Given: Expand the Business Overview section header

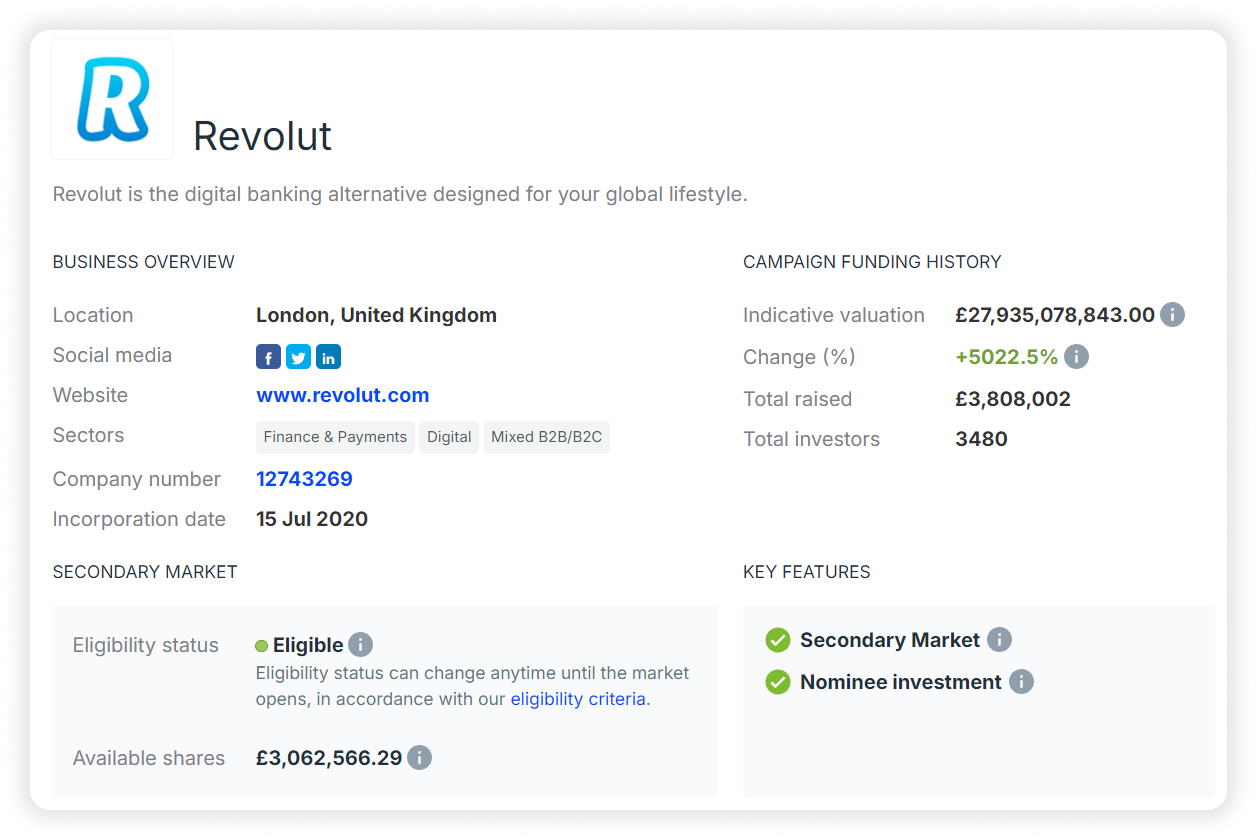Looking at the screenshot, I should 143,261.
